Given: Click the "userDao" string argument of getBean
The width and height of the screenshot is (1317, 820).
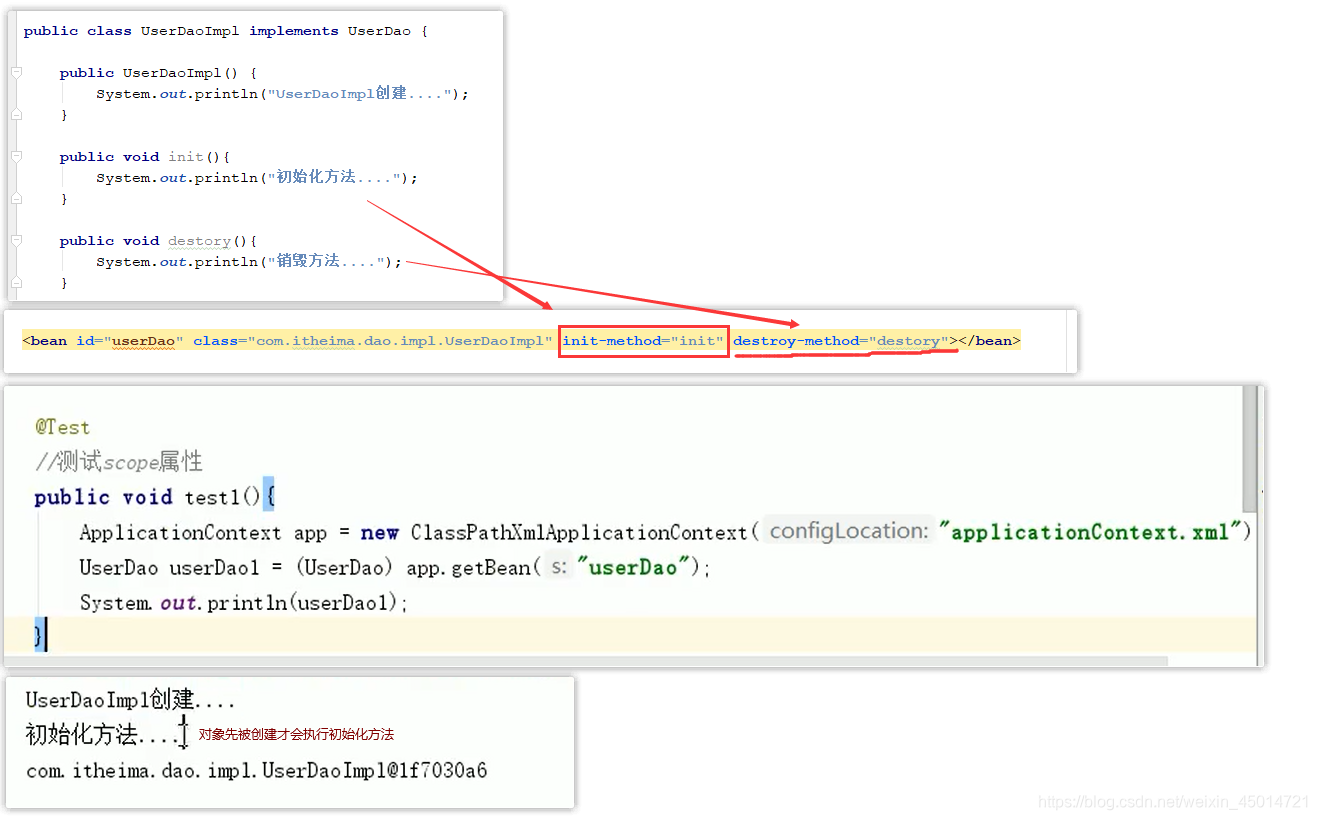Looking at the screenshot, I should point(633,568).
